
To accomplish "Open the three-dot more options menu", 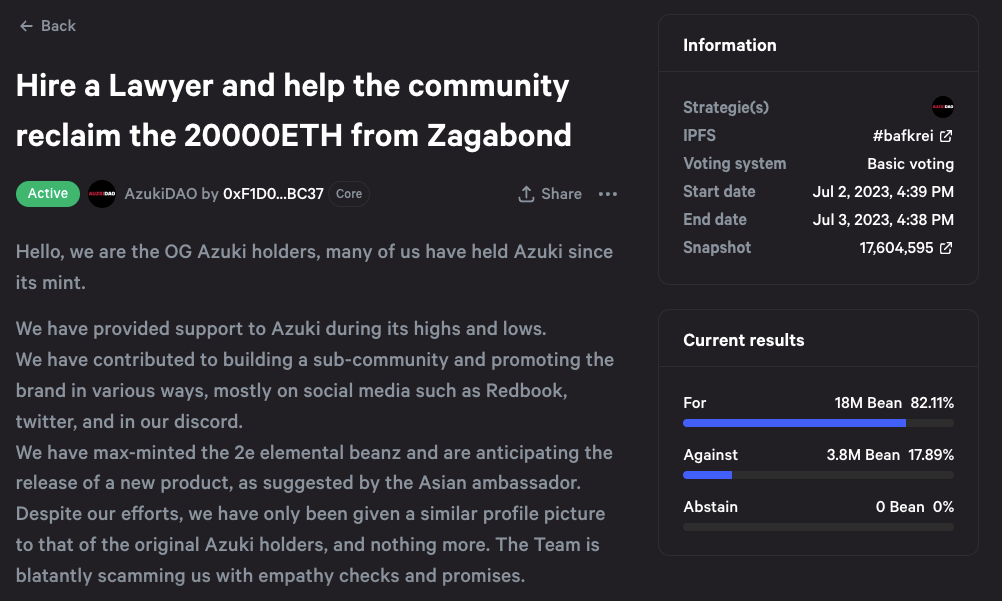I will [x=608, y=194].
